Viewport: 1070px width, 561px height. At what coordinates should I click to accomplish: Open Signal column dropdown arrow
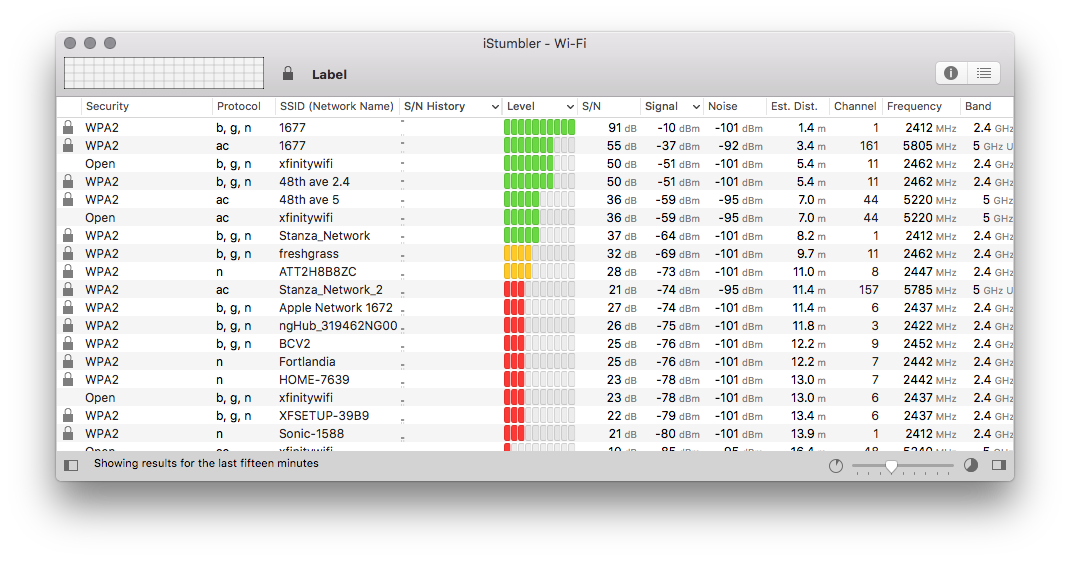pos(696,107)
